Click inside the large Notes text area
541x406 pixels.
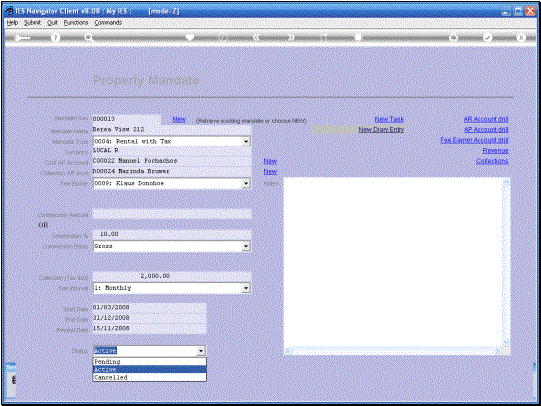pos(393,262)
